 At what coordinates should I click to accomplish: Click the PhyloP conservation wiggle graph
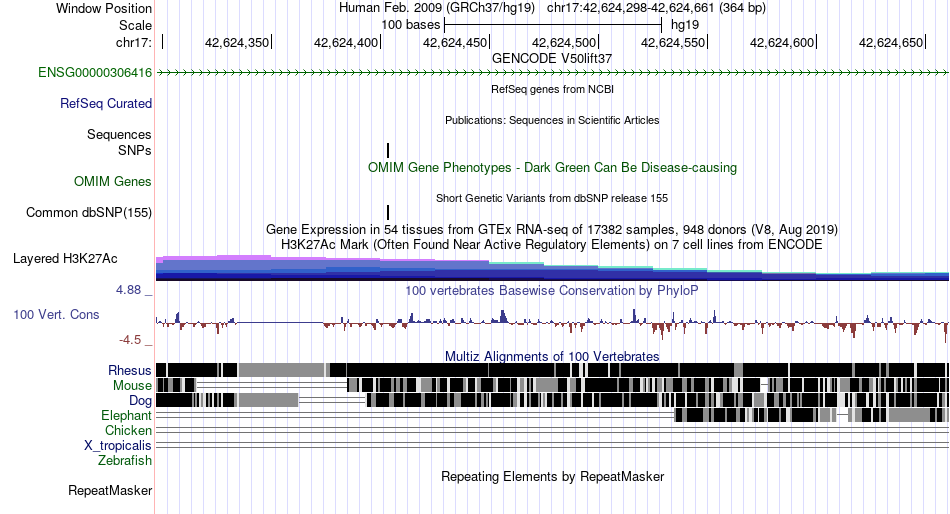(x=552, y=323)
